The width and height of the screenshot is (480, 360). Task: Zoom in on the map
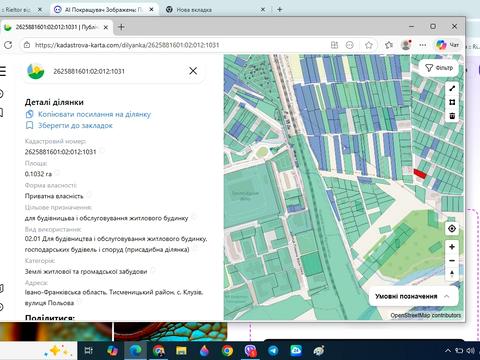coord(452,247)
